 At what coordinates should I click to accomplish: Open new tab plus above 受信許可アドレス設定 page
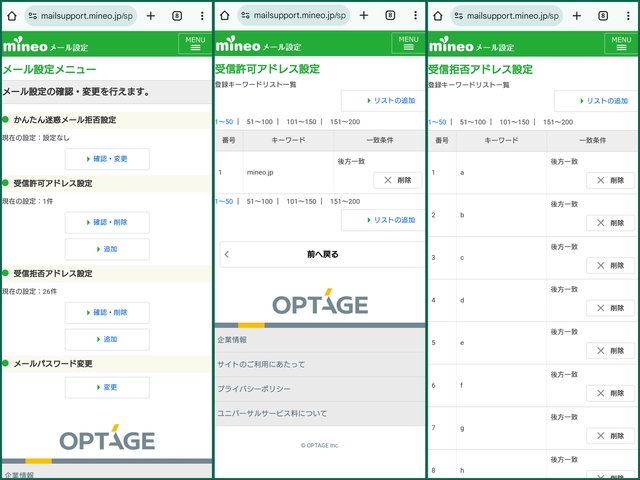(363, 16)
